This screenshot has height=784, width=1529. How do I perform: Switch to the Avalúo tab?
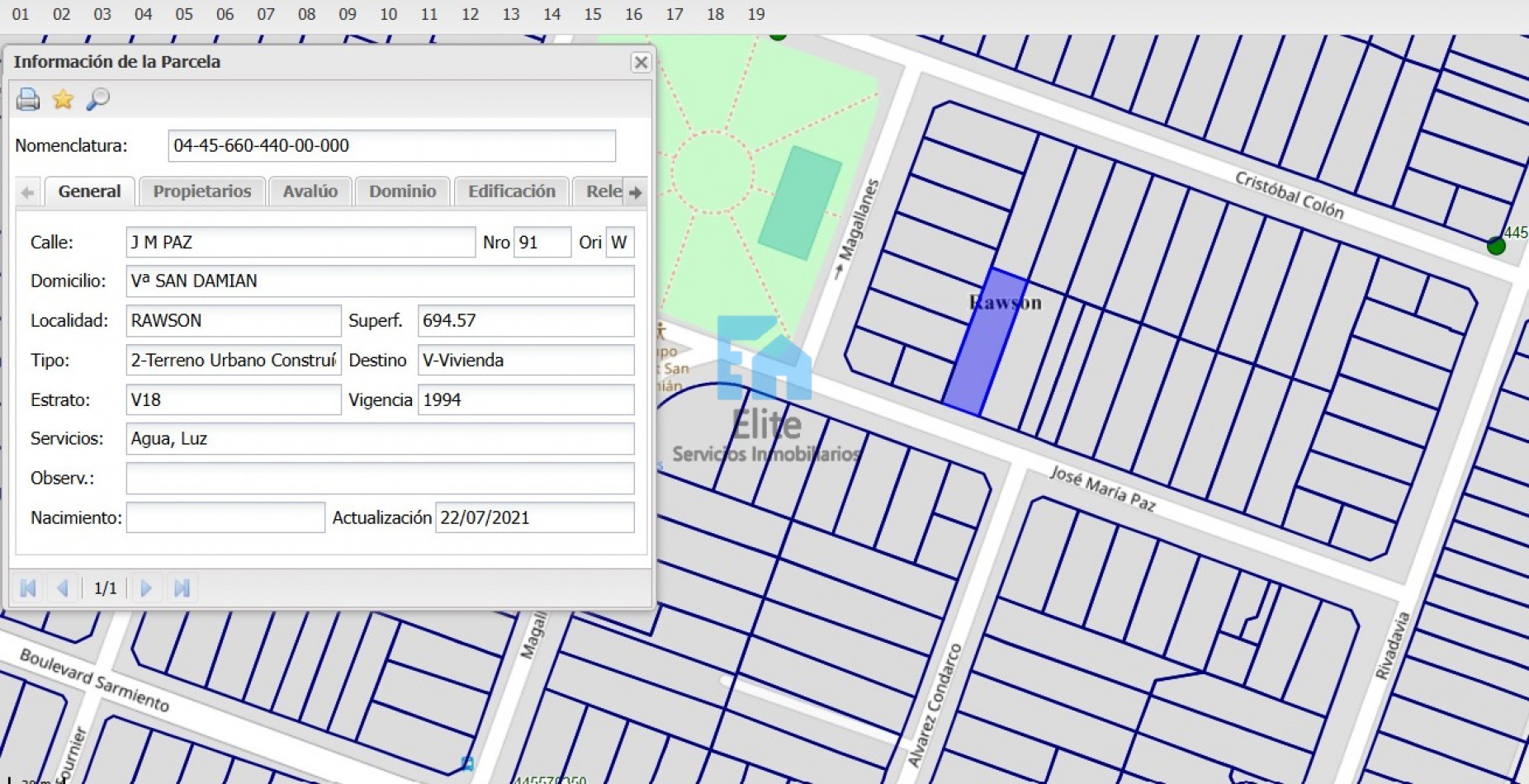(x=310, y=191)
